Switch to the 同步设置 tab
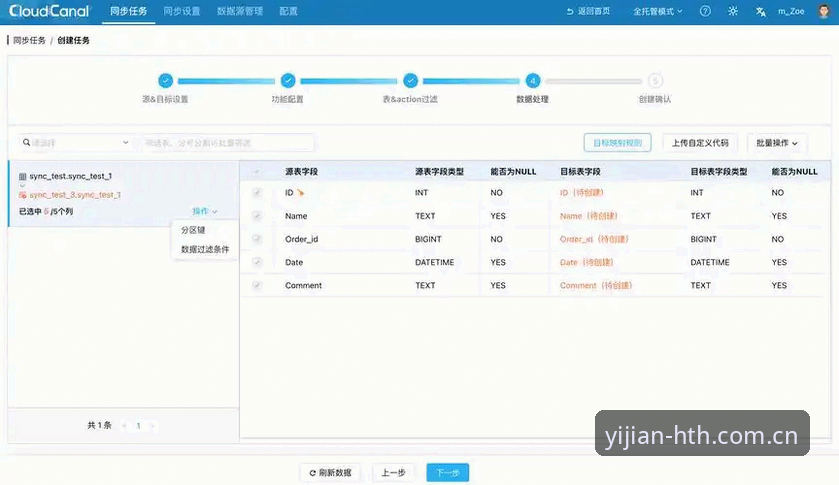The image size is (839, 485). (x=181, y=11)
